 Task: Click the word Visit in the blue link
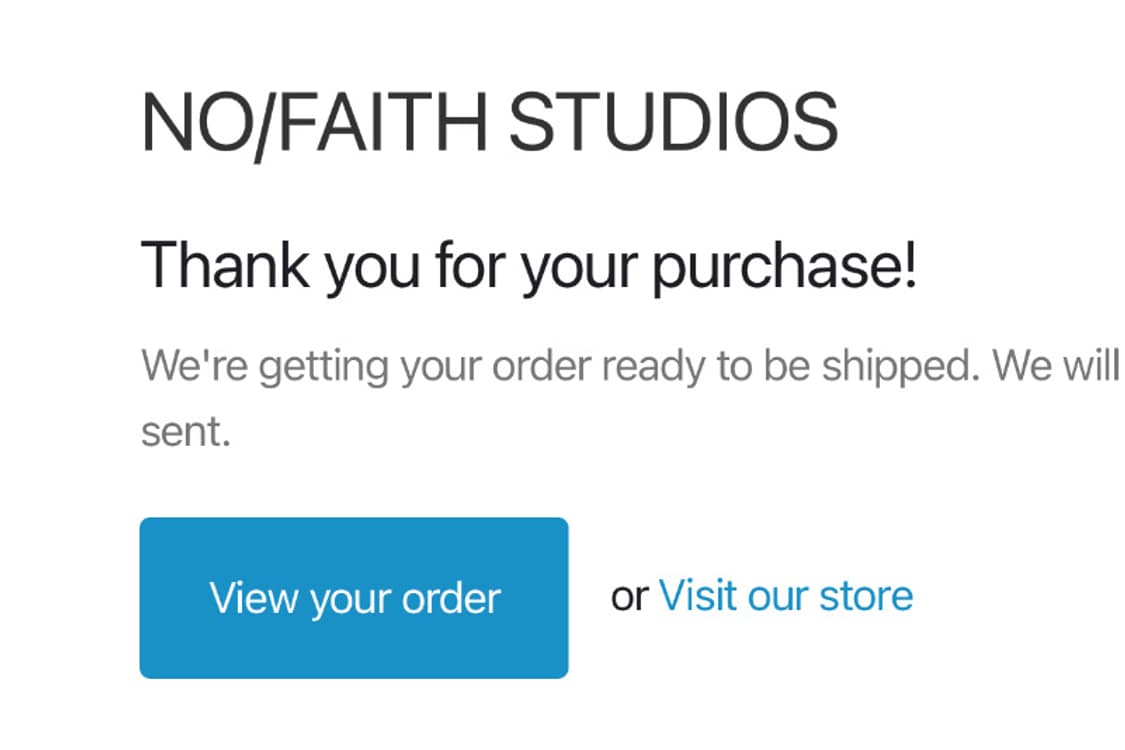pyautogui.click(x=697, y=595)
